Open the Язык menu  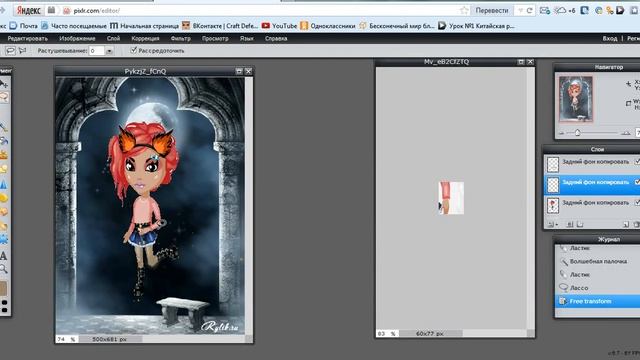click(x=247, y=39)
